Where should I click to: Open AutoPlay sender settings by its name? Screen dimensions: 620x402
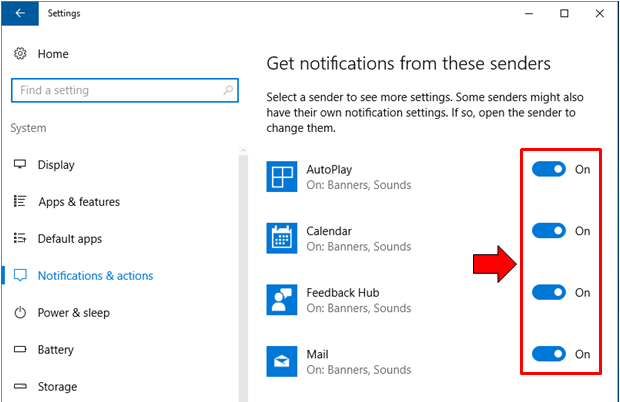coord(329,170)
